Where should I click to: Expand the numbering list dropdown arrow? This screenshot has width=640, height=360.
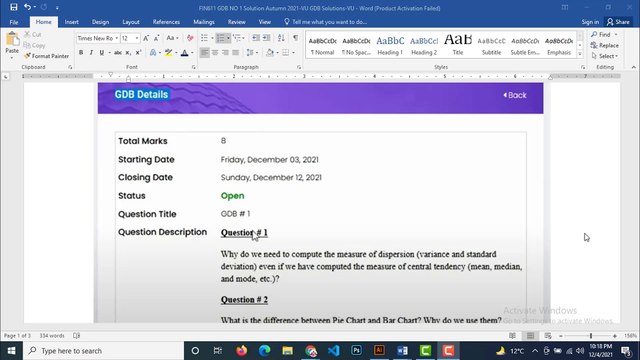[228, 38]
